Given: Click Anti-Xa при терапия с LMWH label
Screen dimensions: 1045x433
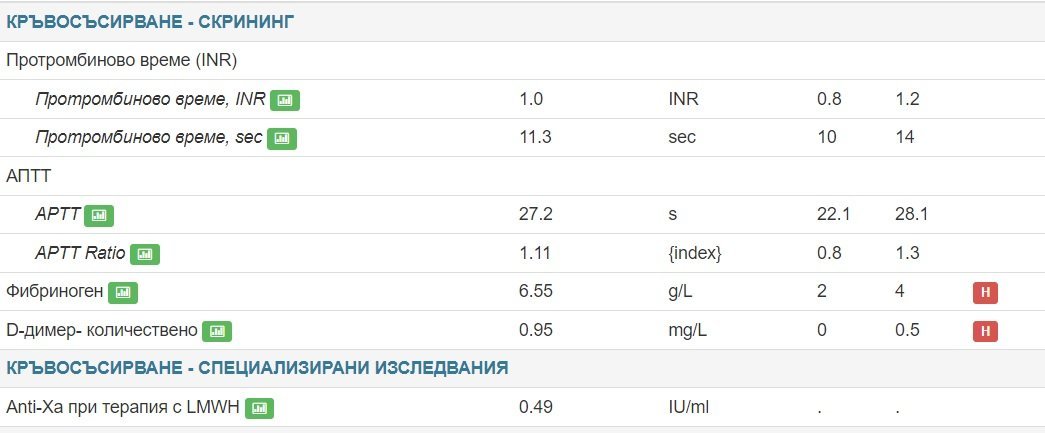Looking at the screenshot, I should click(x=123, y=407).
